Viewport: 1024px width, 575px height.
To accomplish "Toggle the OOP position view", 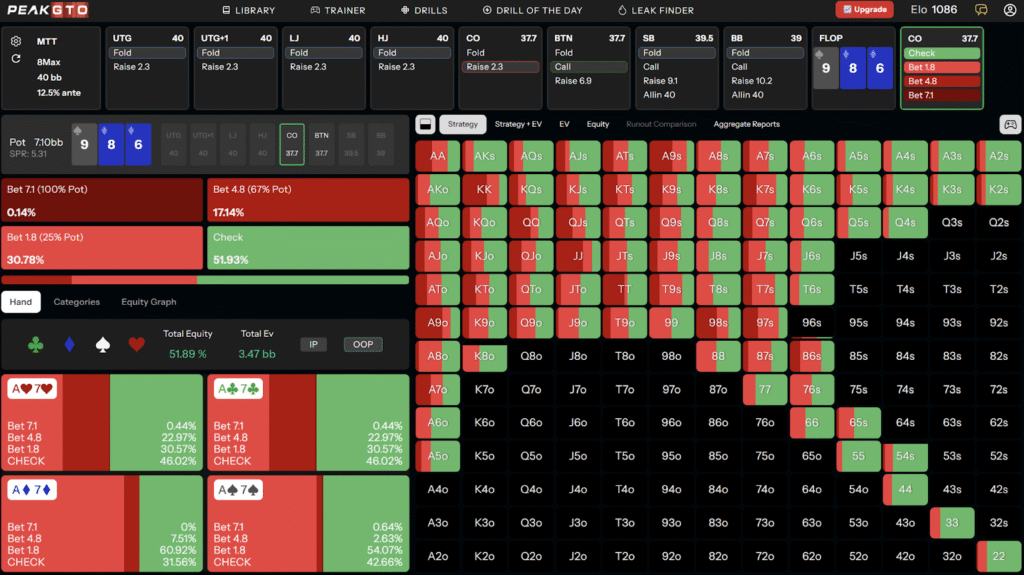I will [x=363, y=344].
